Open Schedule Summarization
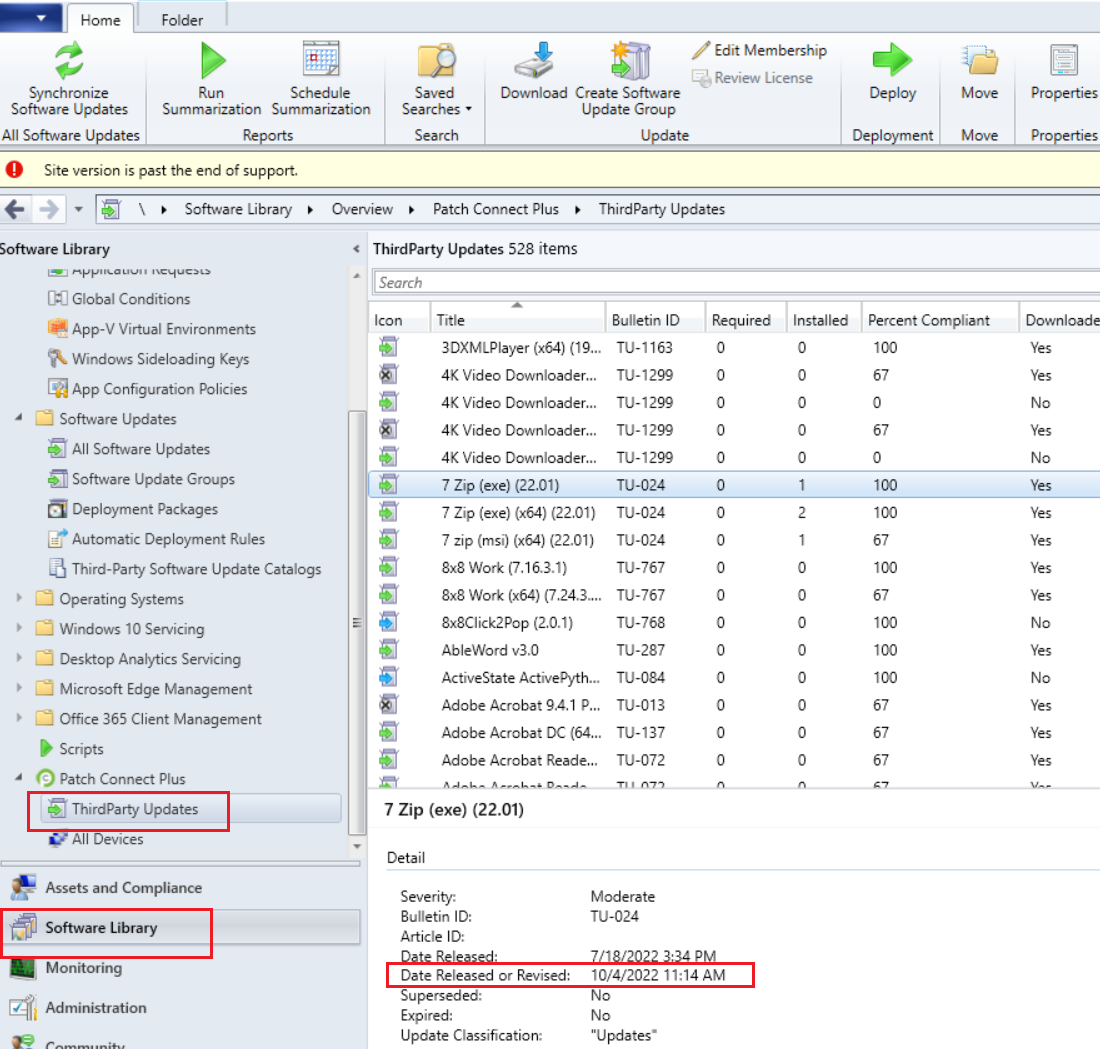 (x=321, y=80)
